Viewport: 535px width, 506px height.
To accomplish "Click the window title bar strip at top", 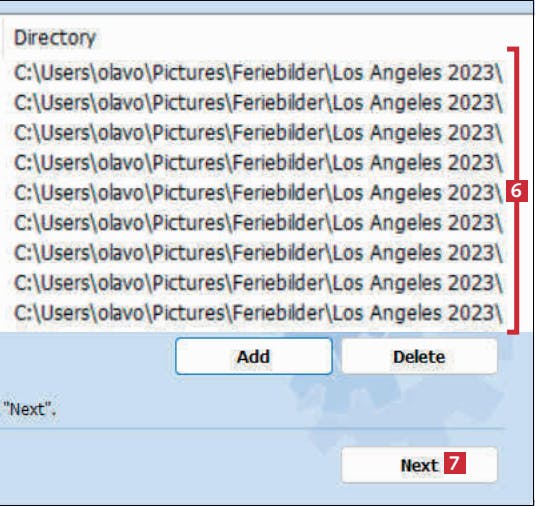I will [x=268, y=7].
